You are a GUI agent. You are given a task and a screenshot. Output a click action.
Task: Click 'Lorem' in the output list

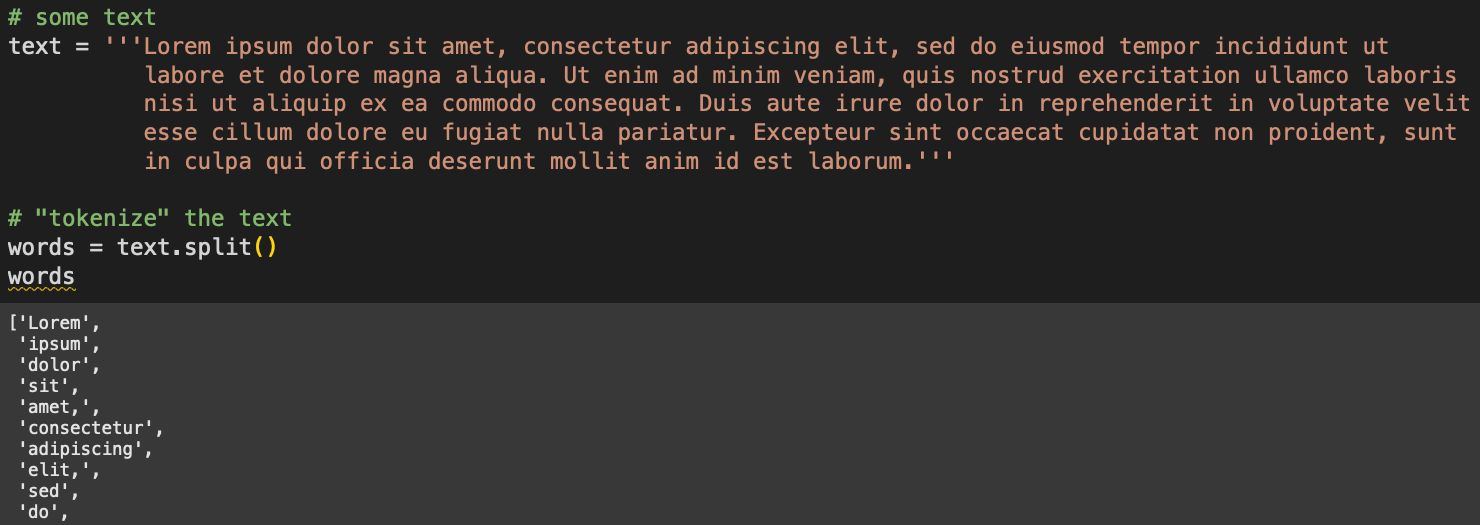(x=55, y=322)
